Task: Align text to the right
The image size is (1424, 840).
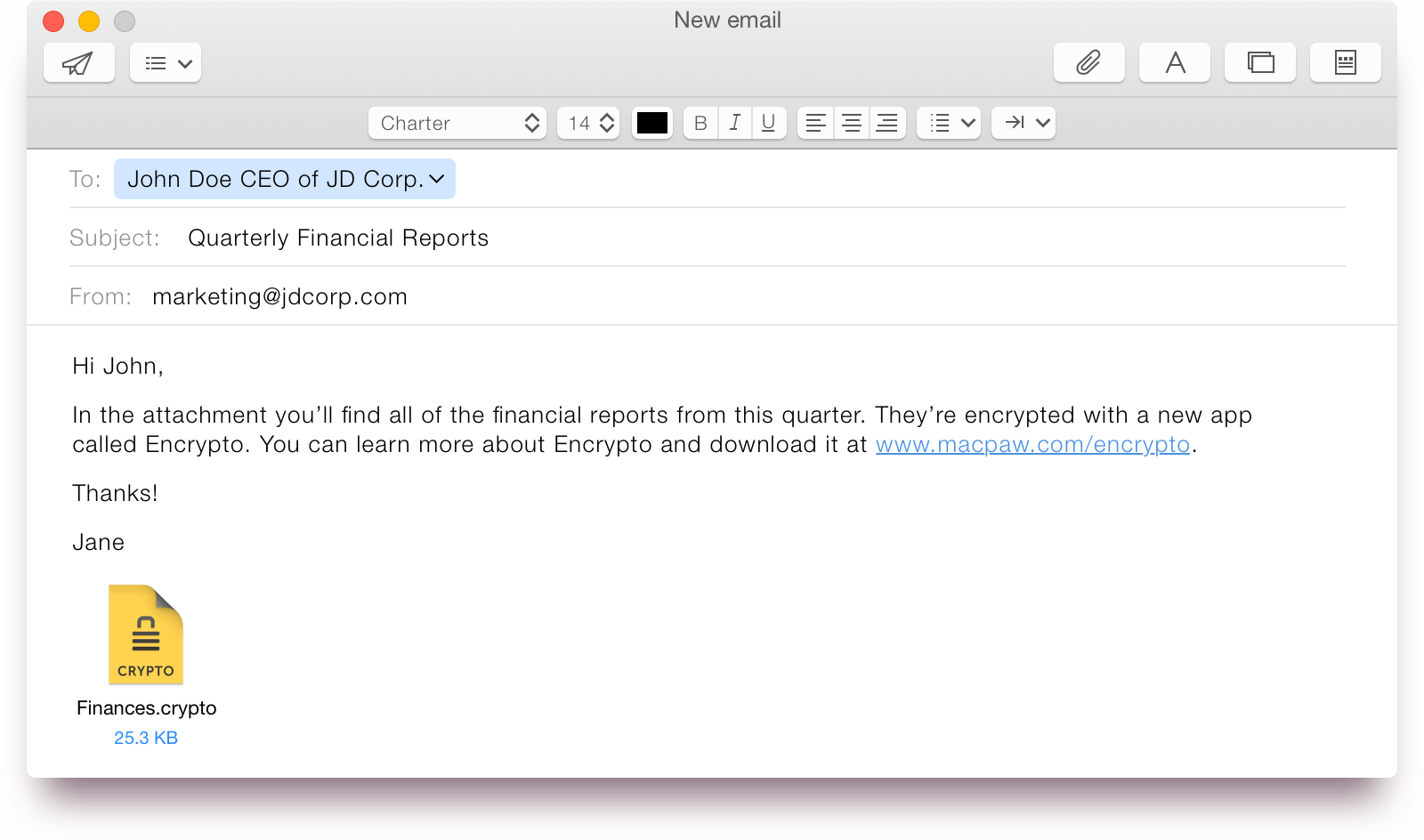Action: tap(886, 123)
